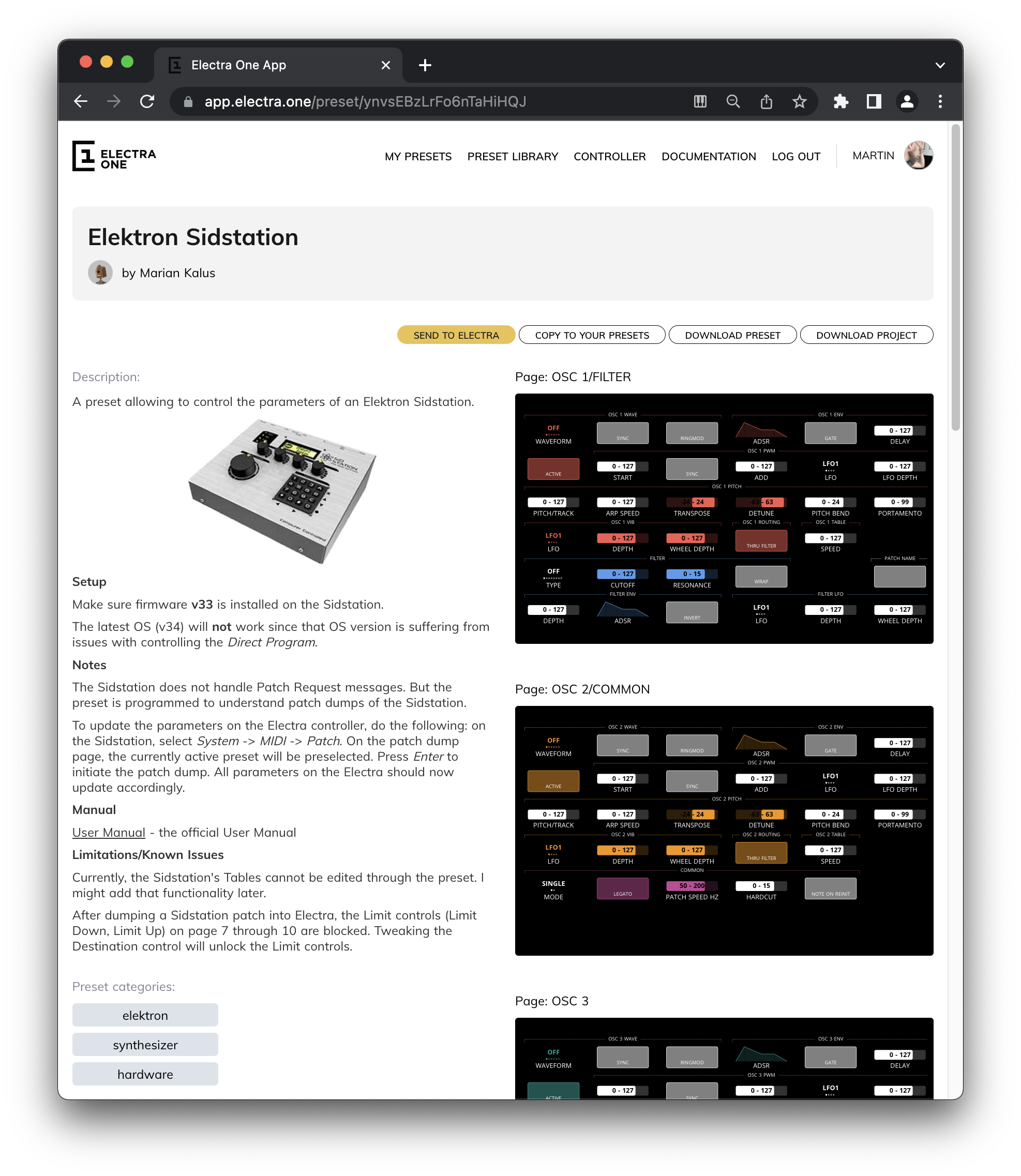Open the browser extensions puzzle icon
The height and width of the screenshot is (1176, 1021).
pyautogui.click(x=840, y=101)
